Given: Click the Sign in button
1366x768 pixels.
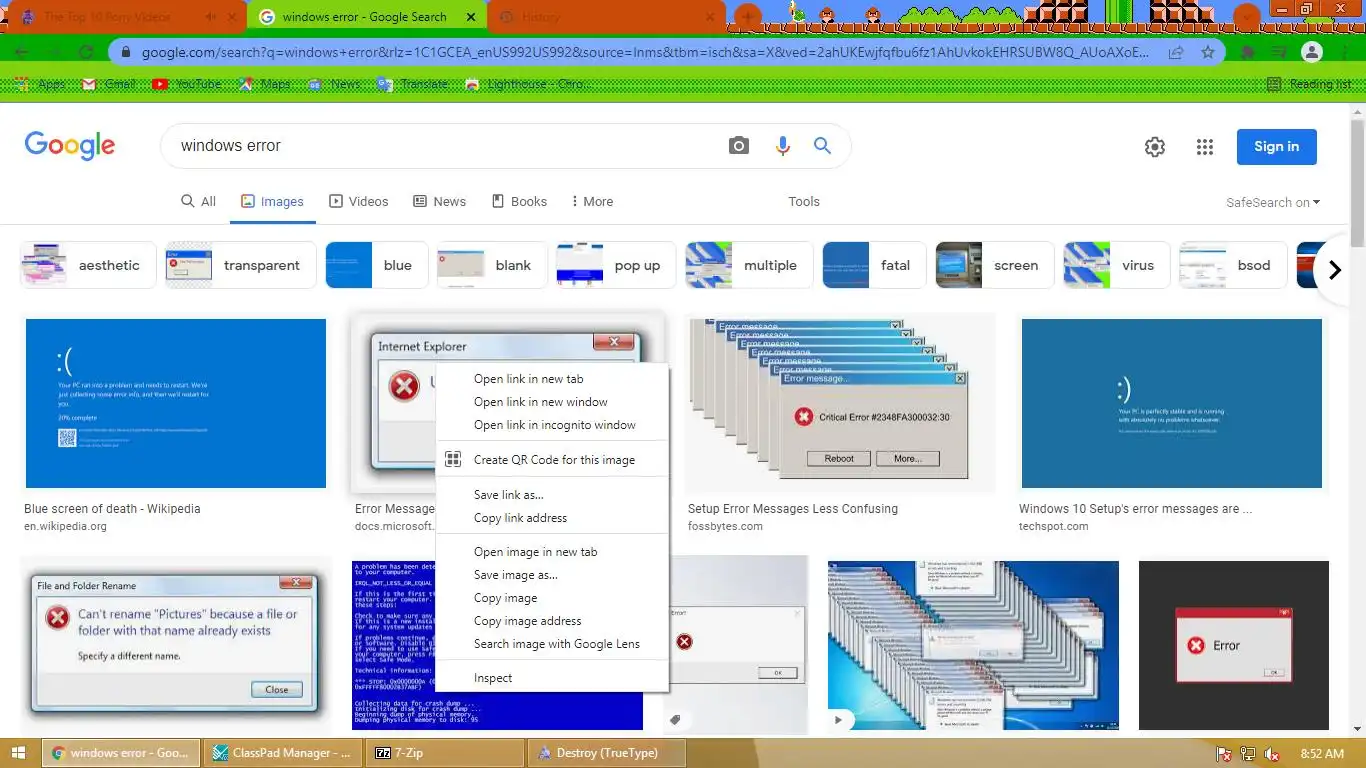Looking at the screenshot, I should (1276, 147).
